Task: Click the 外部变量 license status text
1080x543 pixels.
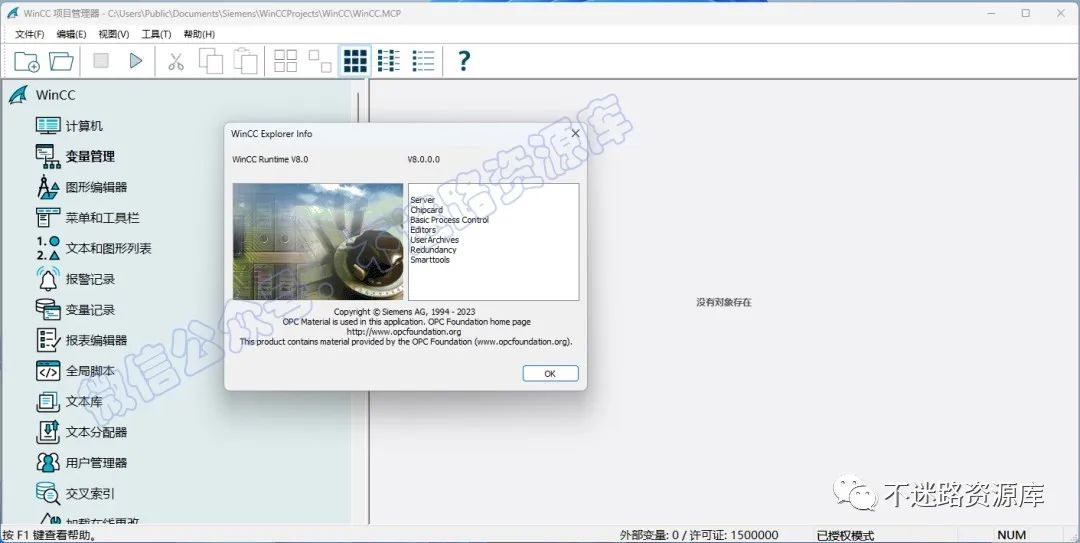Action: (699, 535)
